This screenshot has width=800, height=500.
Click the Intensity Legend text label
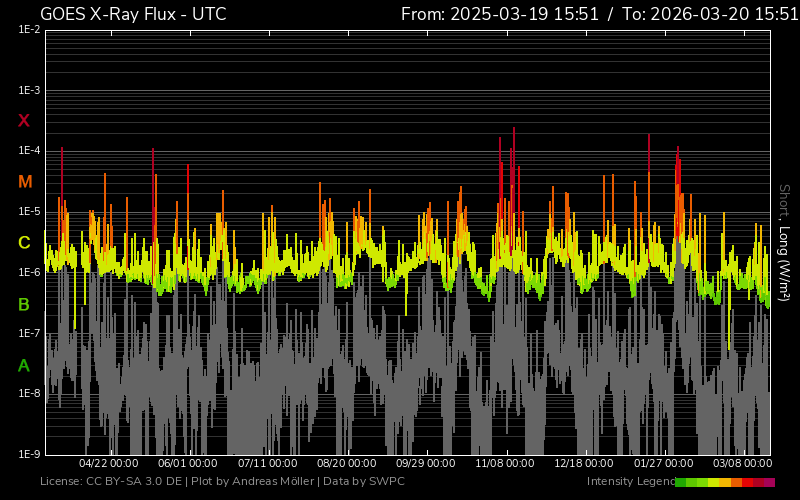[x=629, y=482]
